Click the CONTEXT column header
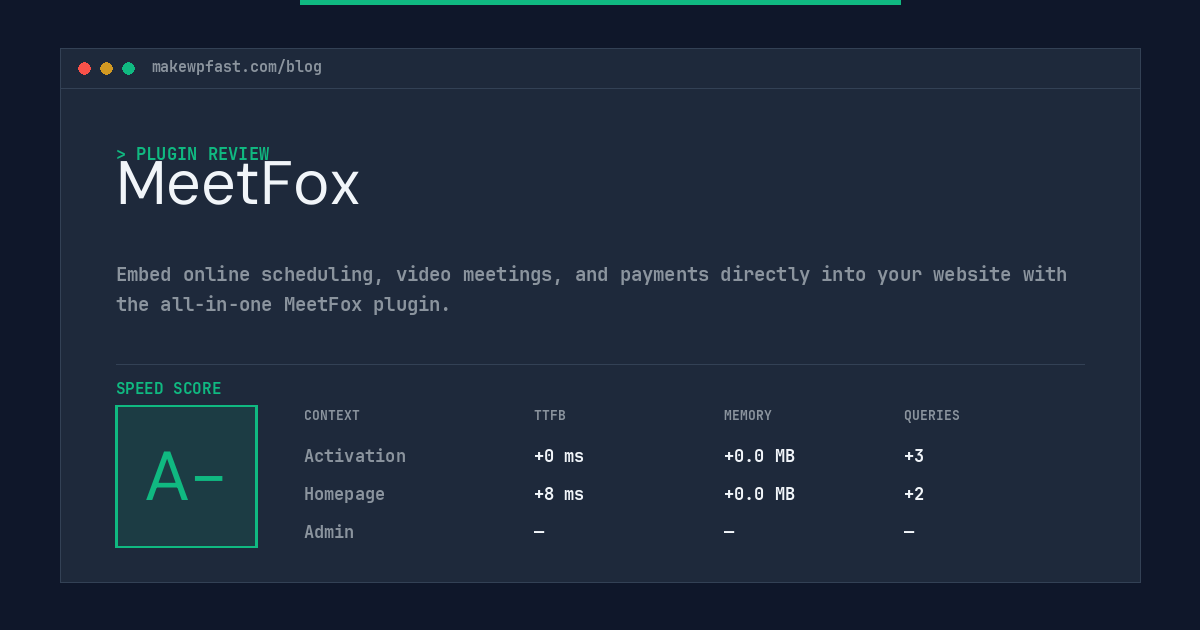Image resolution: width=1200 pixels, height=630 pixels. 332,416
